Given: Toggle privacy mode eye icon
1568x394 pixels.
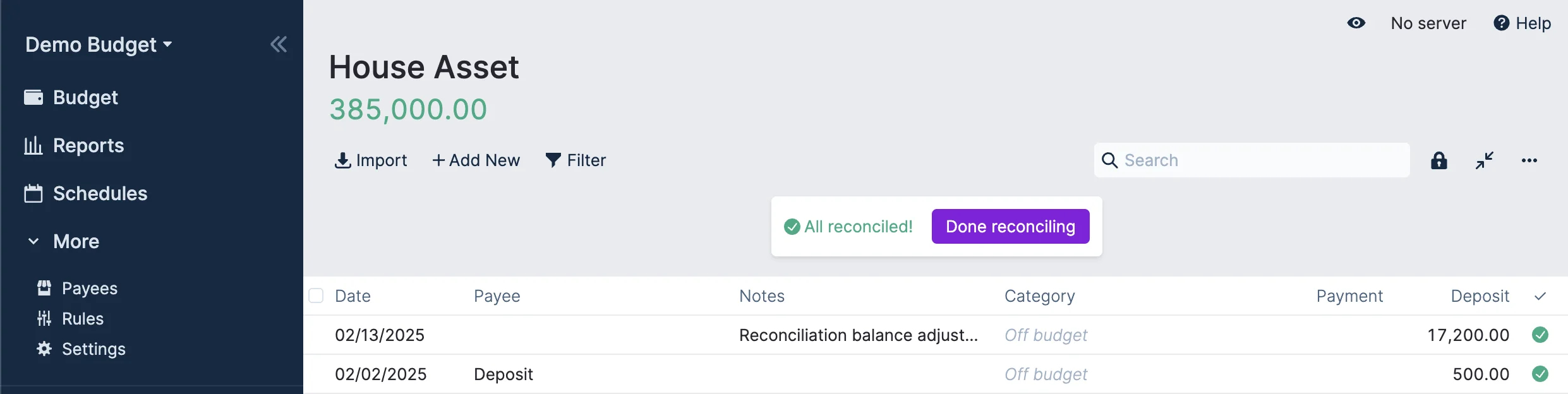Looking at the screenshot, I should (x=1356, y=23).
